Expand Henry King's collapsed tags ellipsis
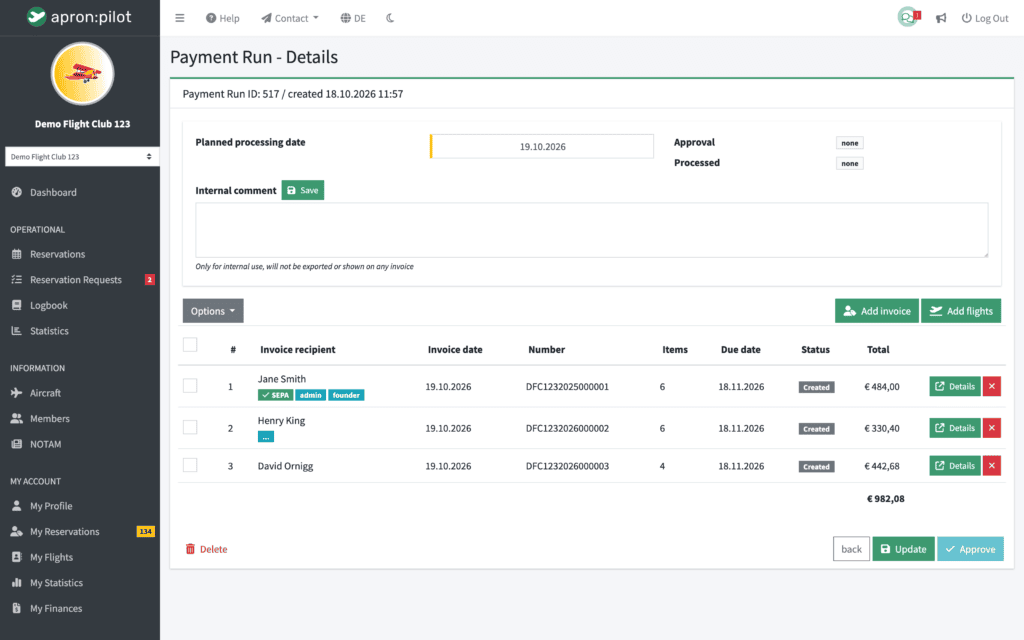 pos(266,437)
